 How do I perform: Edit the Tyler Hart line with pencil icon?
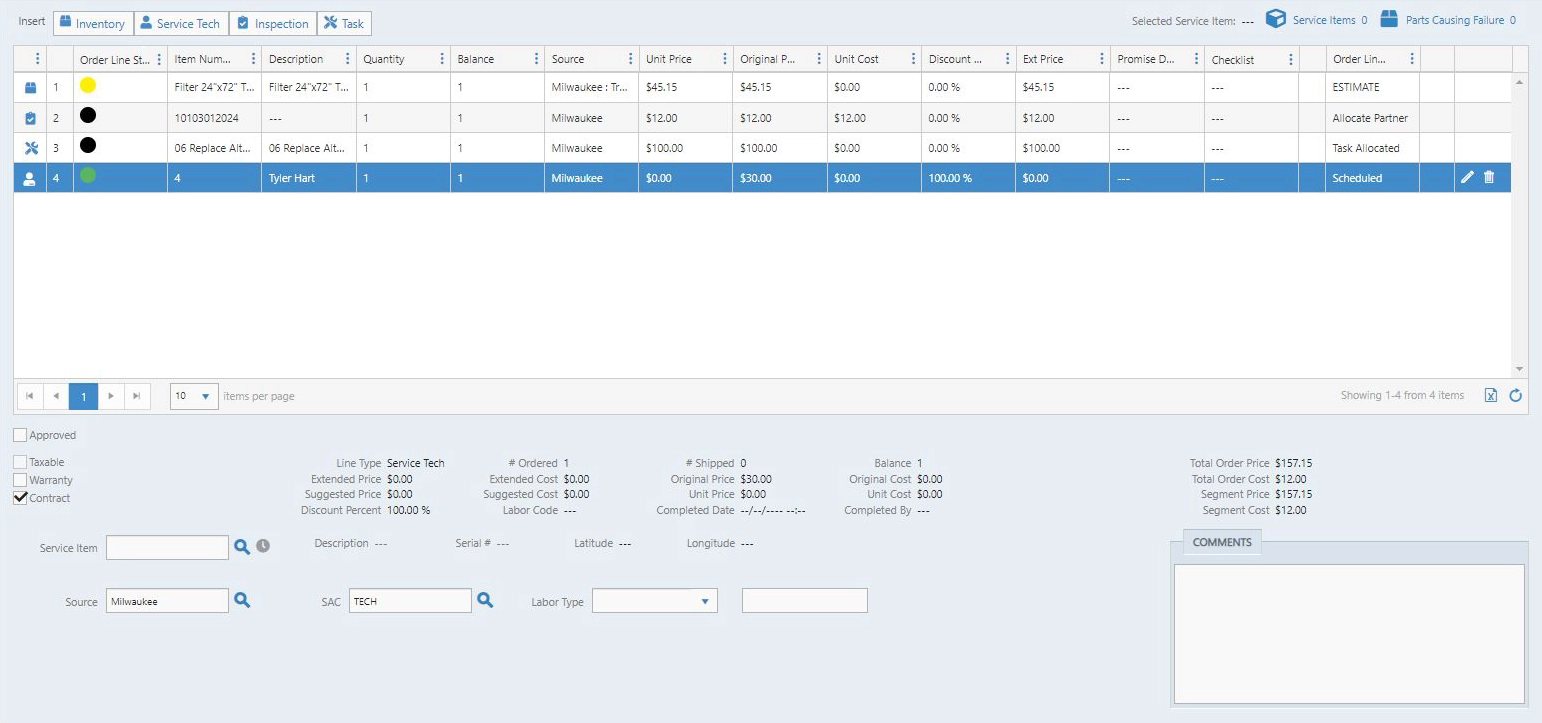click(1467, 177)
